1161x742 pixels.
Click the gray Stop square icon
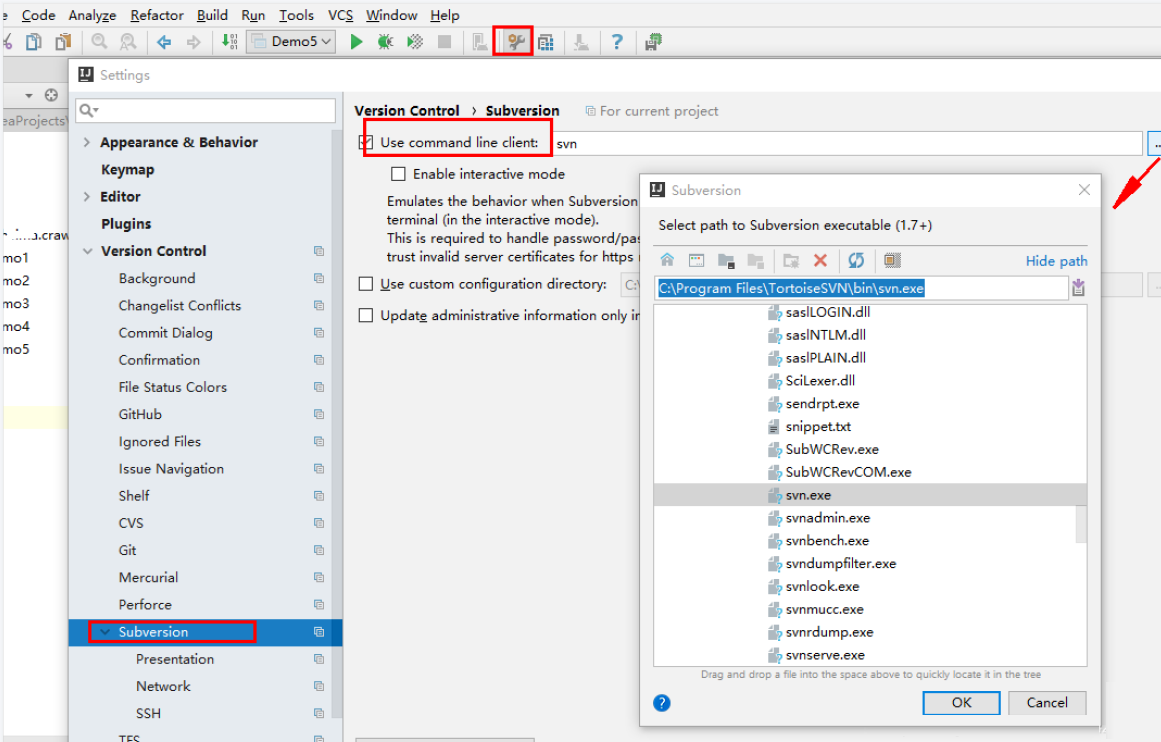coord(444,42)
